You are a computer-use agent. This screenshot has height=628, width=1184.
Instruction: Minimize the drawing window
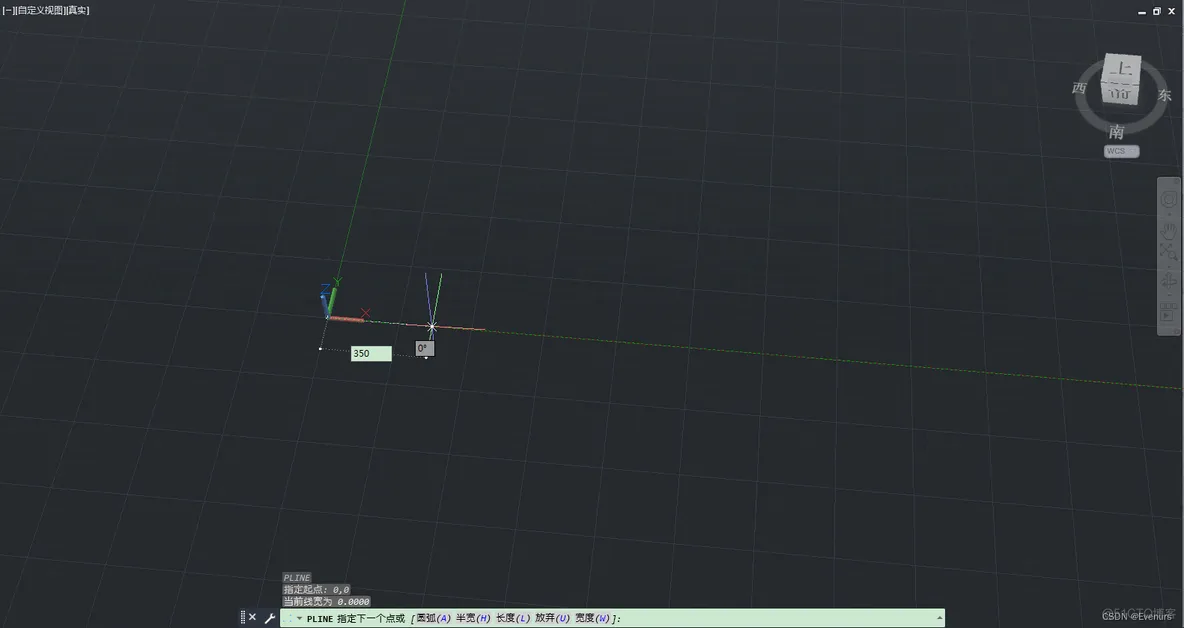pyautogui.click(x=1142, y=11)
